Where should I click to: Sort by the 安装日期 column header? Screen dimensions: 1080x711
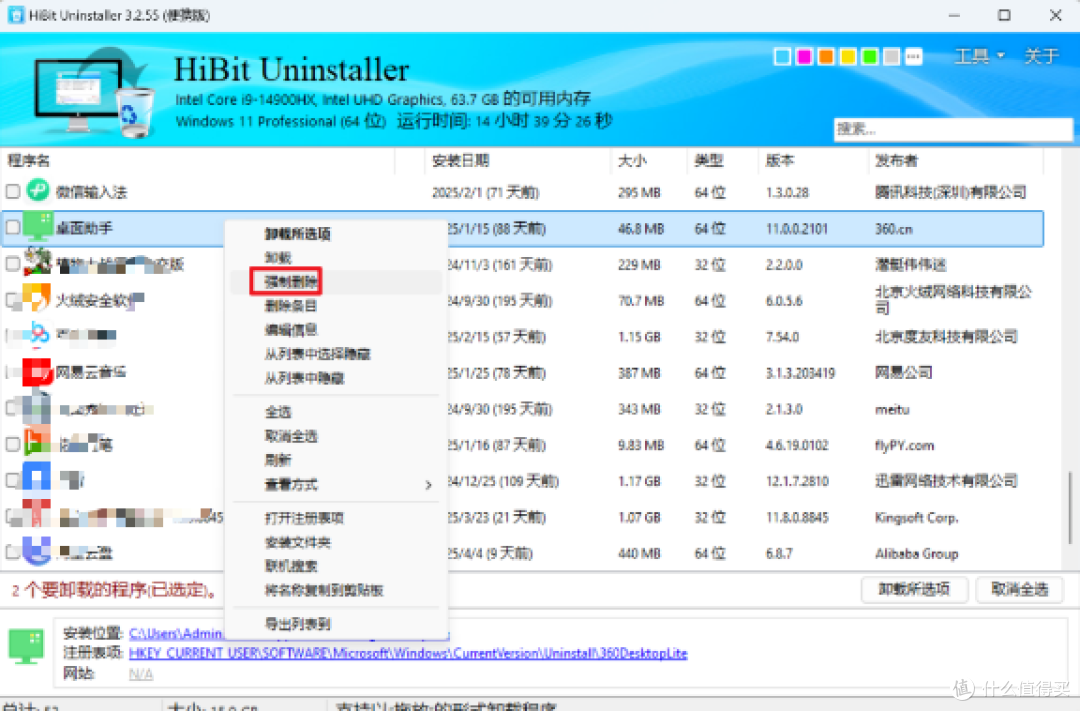[517, 161]
